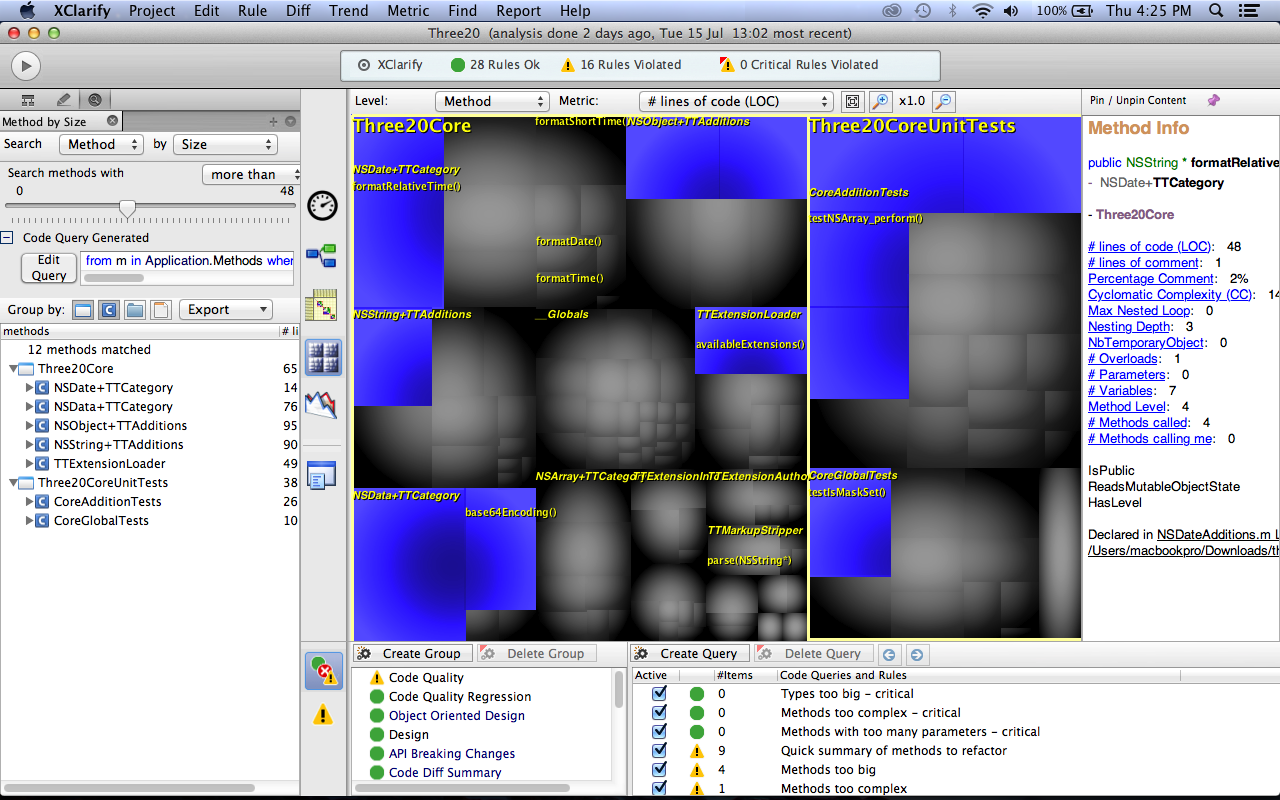The width and height of the screenshot is (1280, 800).
Task: Click the Pin / Unpin Content pushpin icon
Action: (1214, 100)
